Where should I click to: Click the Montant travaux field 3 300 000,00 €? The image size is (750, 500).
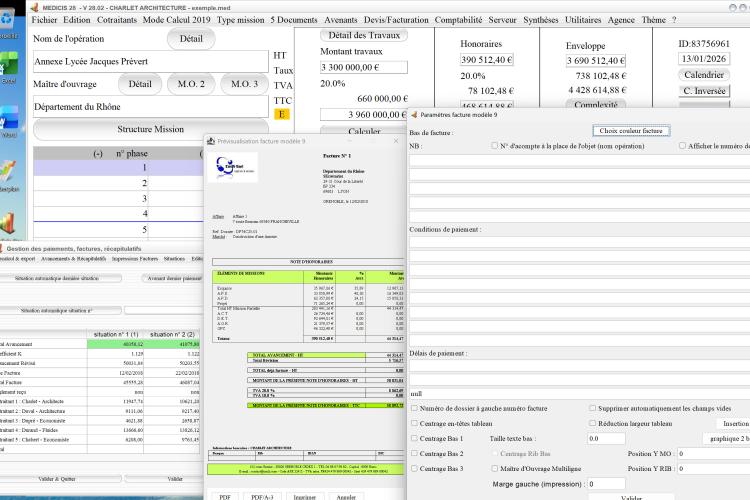(x=364, y=67)
